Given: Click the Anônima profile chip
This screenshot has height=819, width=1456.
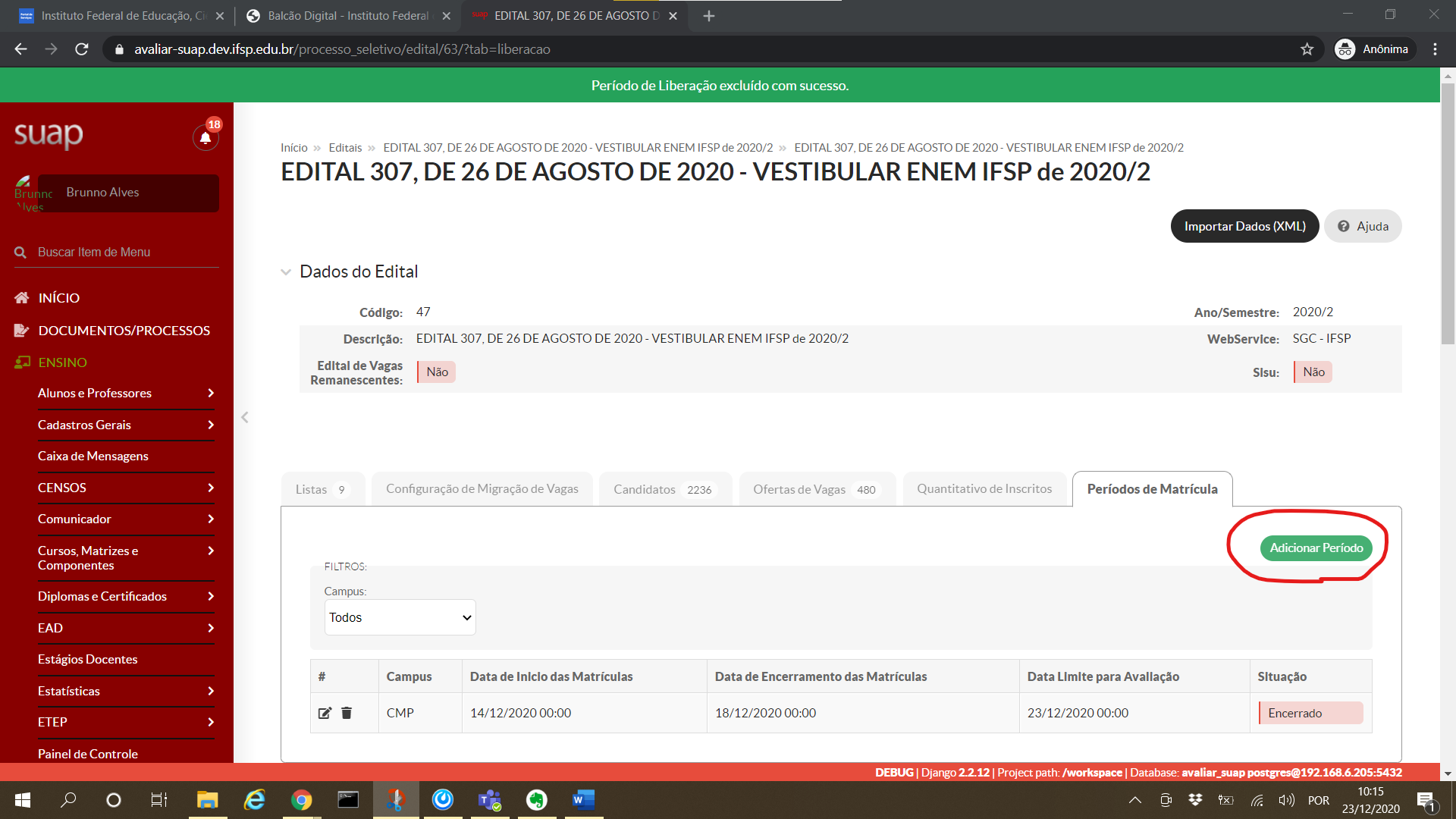Looking at the screenshot, I should (x=1375, y=49).
